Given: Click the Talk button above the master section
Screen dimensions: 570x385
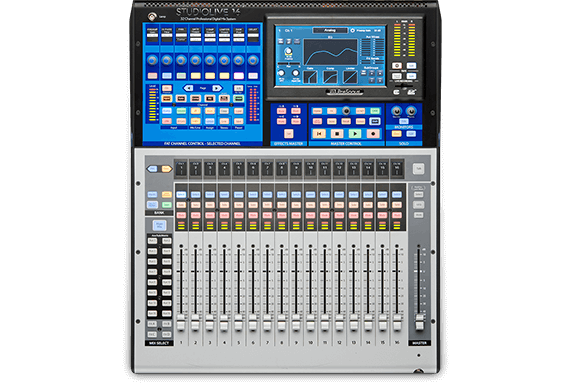Looking at the screenshot, I should pyautogui.click(x=418, y=169).
